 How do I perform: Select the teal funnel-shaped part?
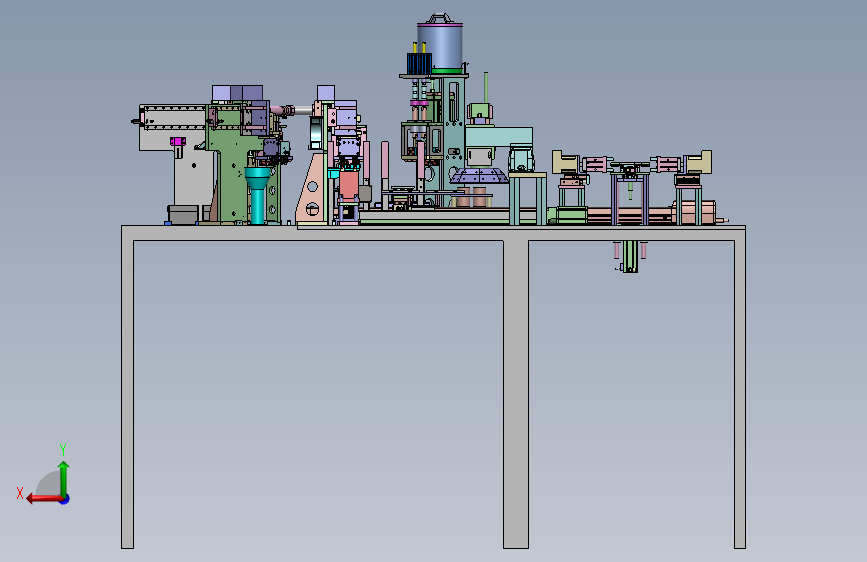257,195
